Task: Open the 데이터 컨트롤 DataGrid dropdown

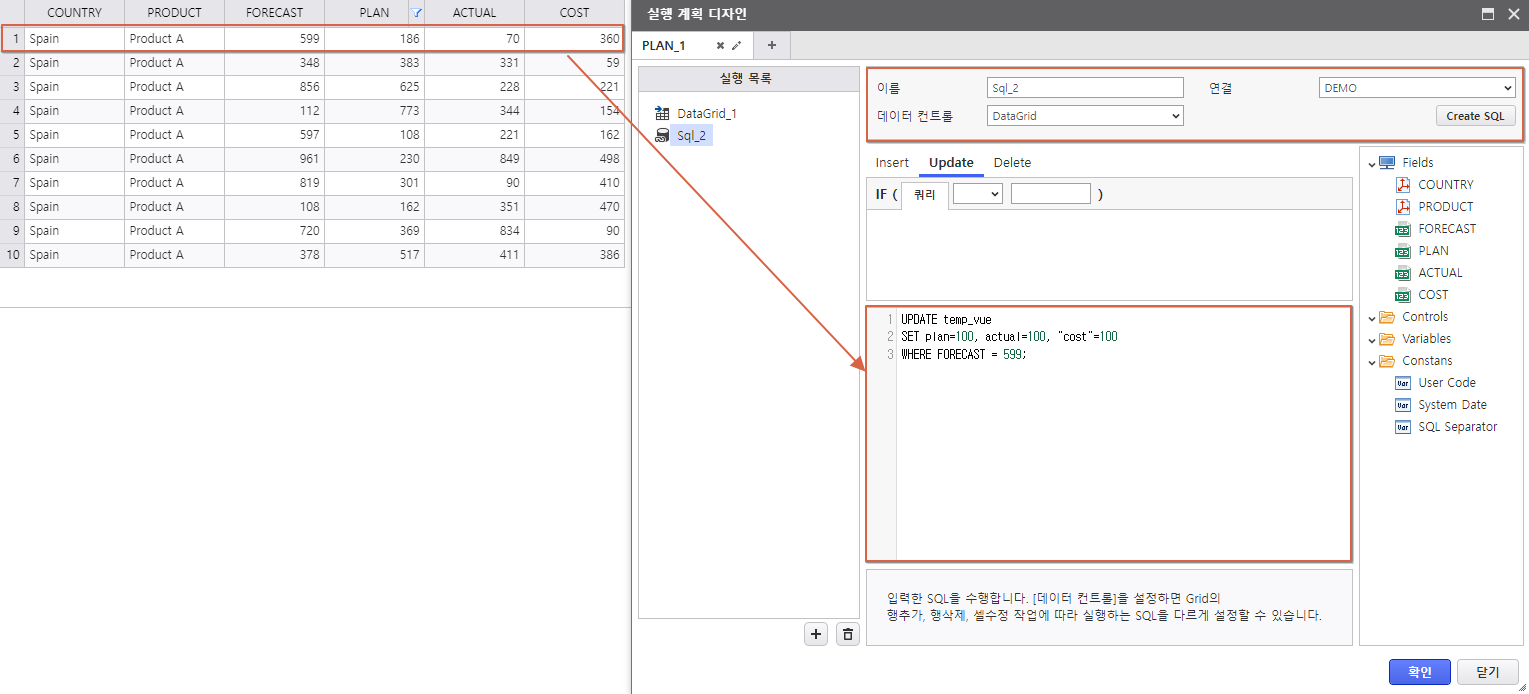Action: (x=1084, y=116)
